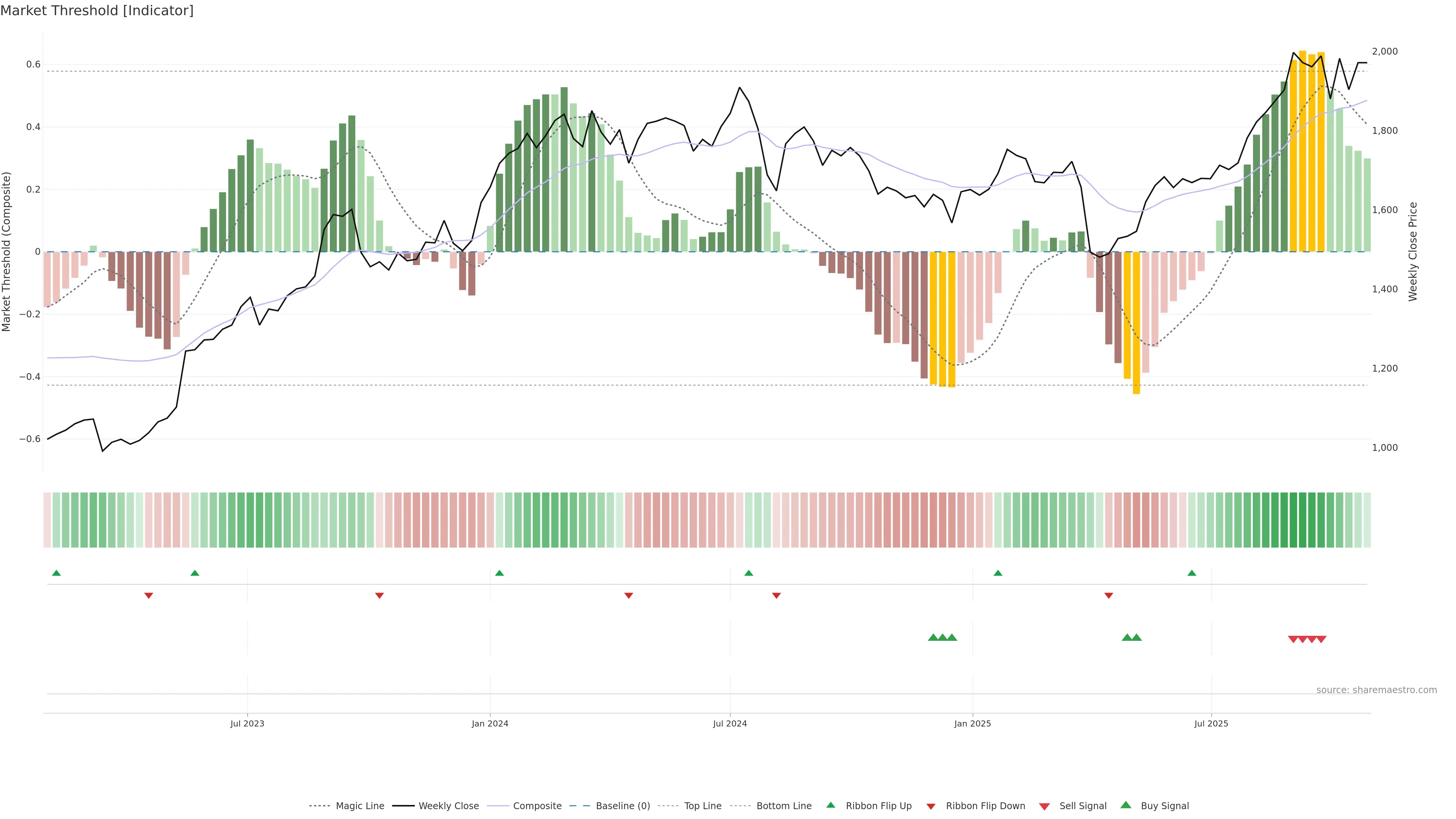1456x819 pixels.
Task: Click the Buy Signal legend triangle icon
Action: (x=1125, y=805)
